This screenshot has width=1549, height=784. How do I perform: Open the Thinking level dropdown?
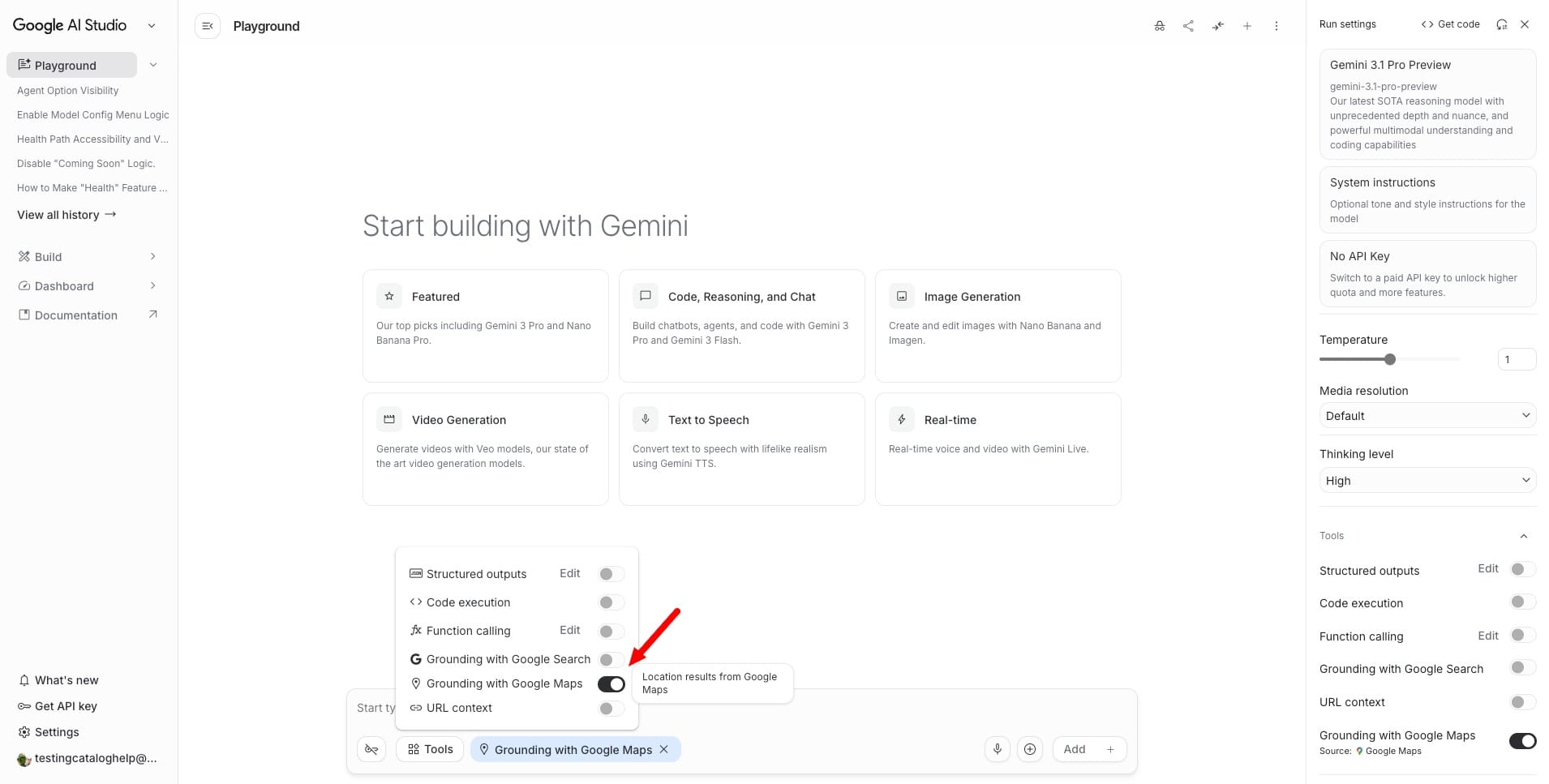coord(1427,481)
